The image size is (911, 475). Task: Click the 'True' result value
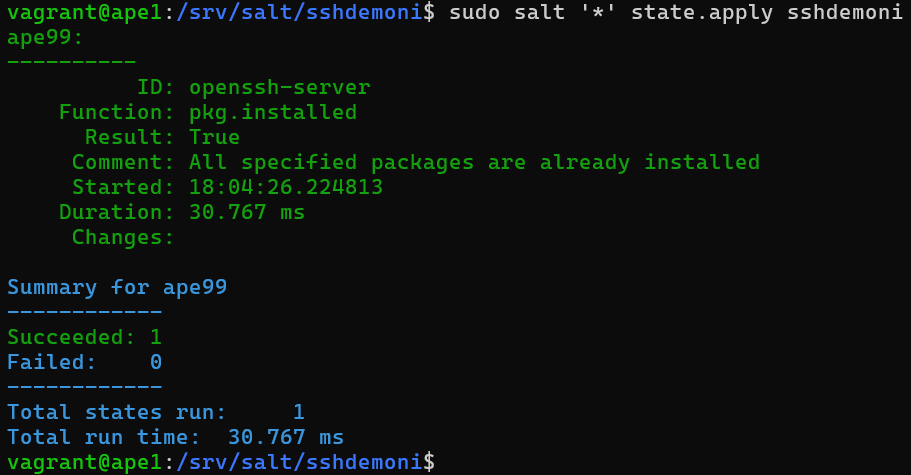[x=214, y=137]
